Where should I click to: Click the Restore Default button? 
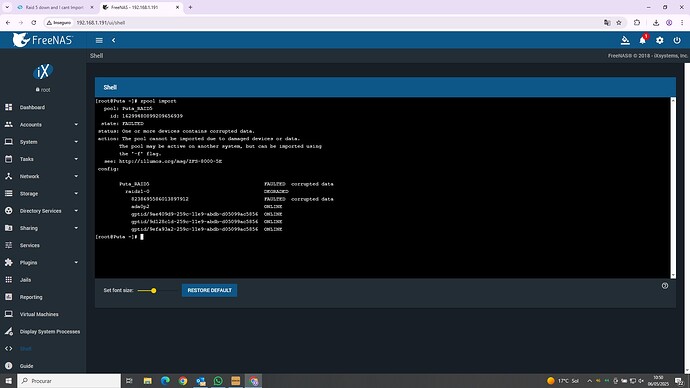[x=209, y=290]
